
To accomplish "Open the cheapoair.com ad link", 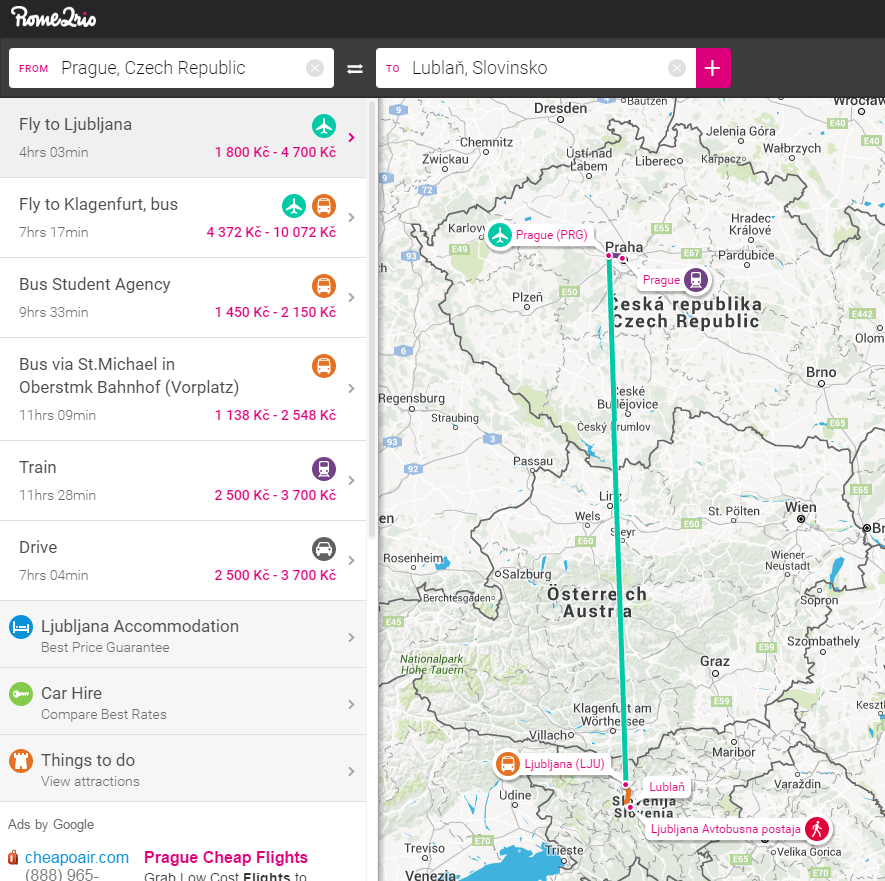I will (77, 857).
